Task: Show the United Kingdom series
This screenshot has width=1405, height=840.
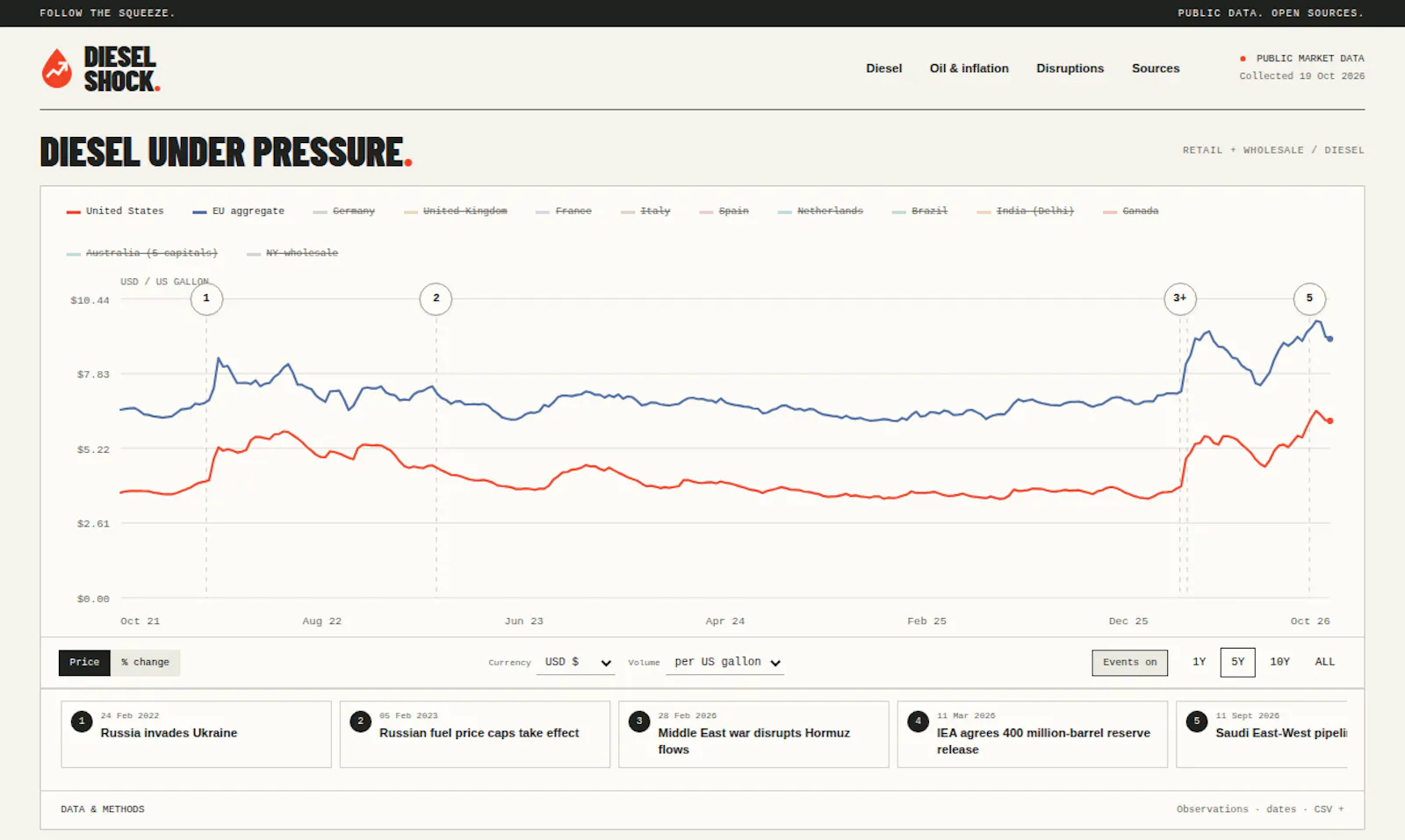Action: (456, 212)
